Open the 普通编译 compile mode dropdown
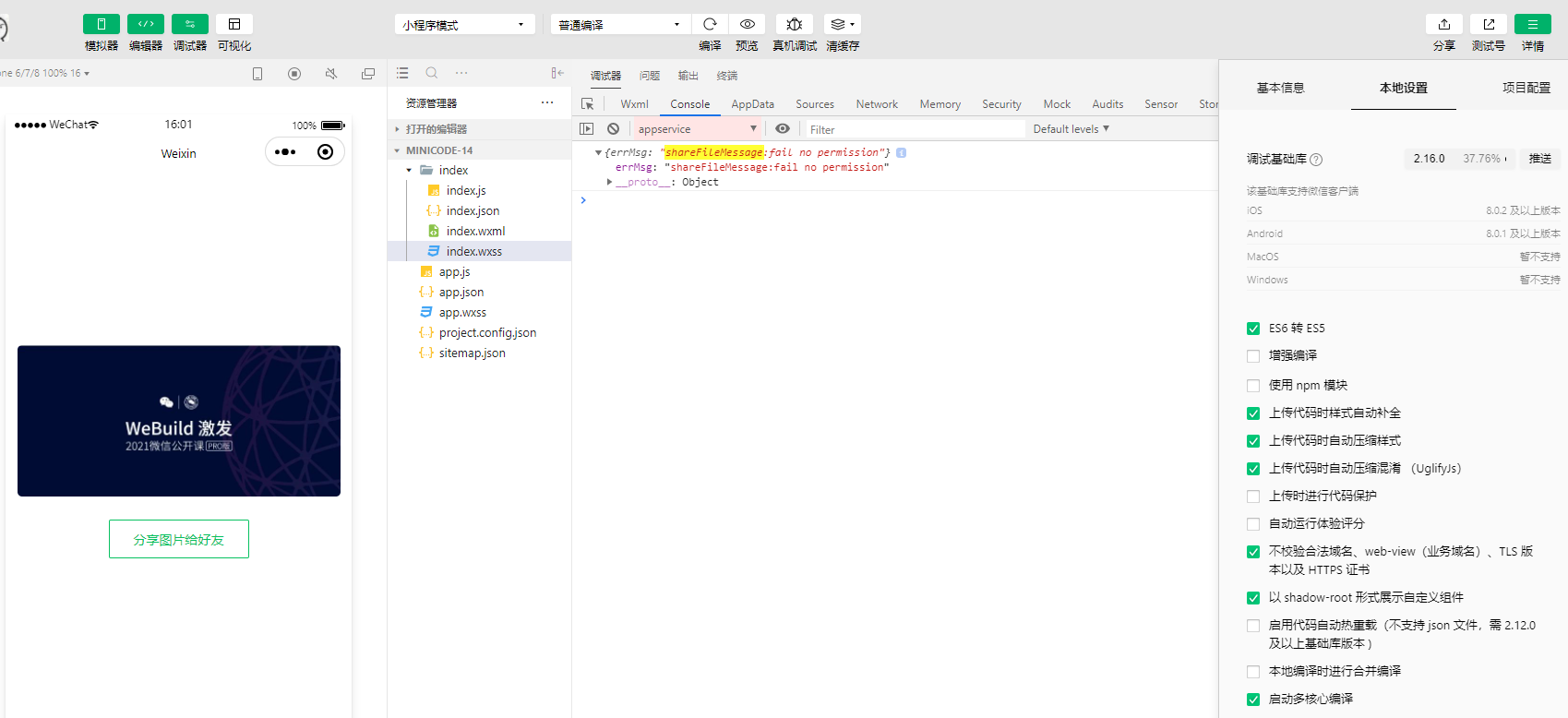This screenshot has height=718, width=1568. 620,24
